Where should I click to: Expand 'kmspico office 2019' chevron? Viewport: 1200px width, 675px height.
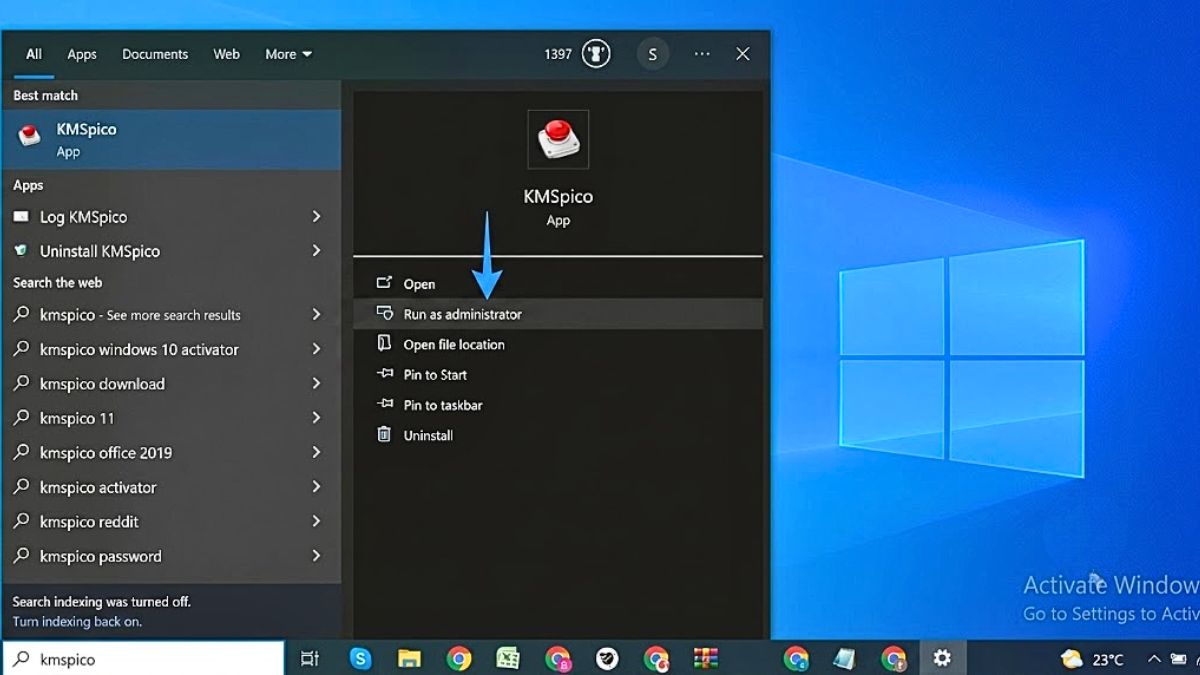tap(316, 452)
